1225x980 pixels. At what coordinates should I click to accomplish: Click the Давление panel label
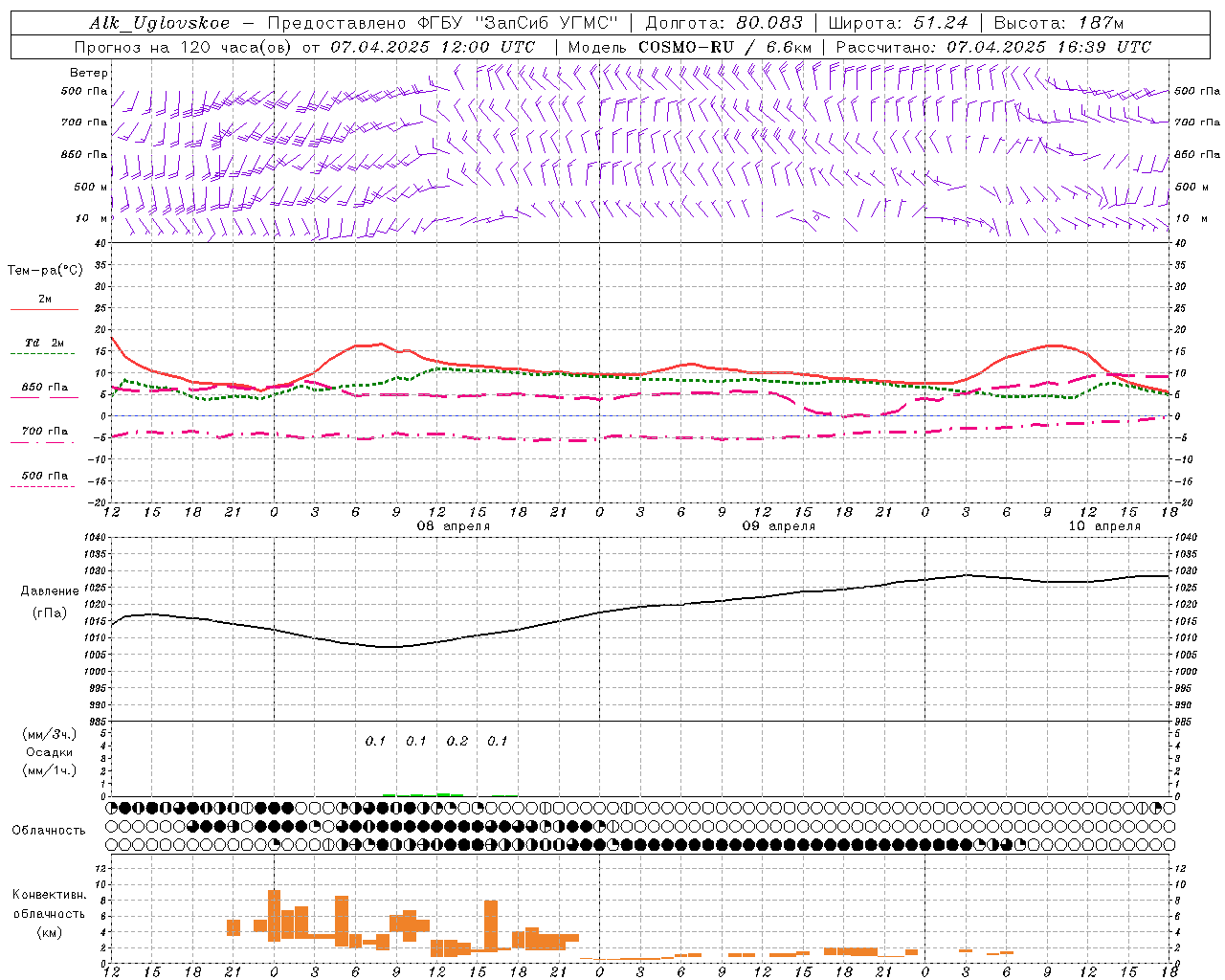(48, 590)
